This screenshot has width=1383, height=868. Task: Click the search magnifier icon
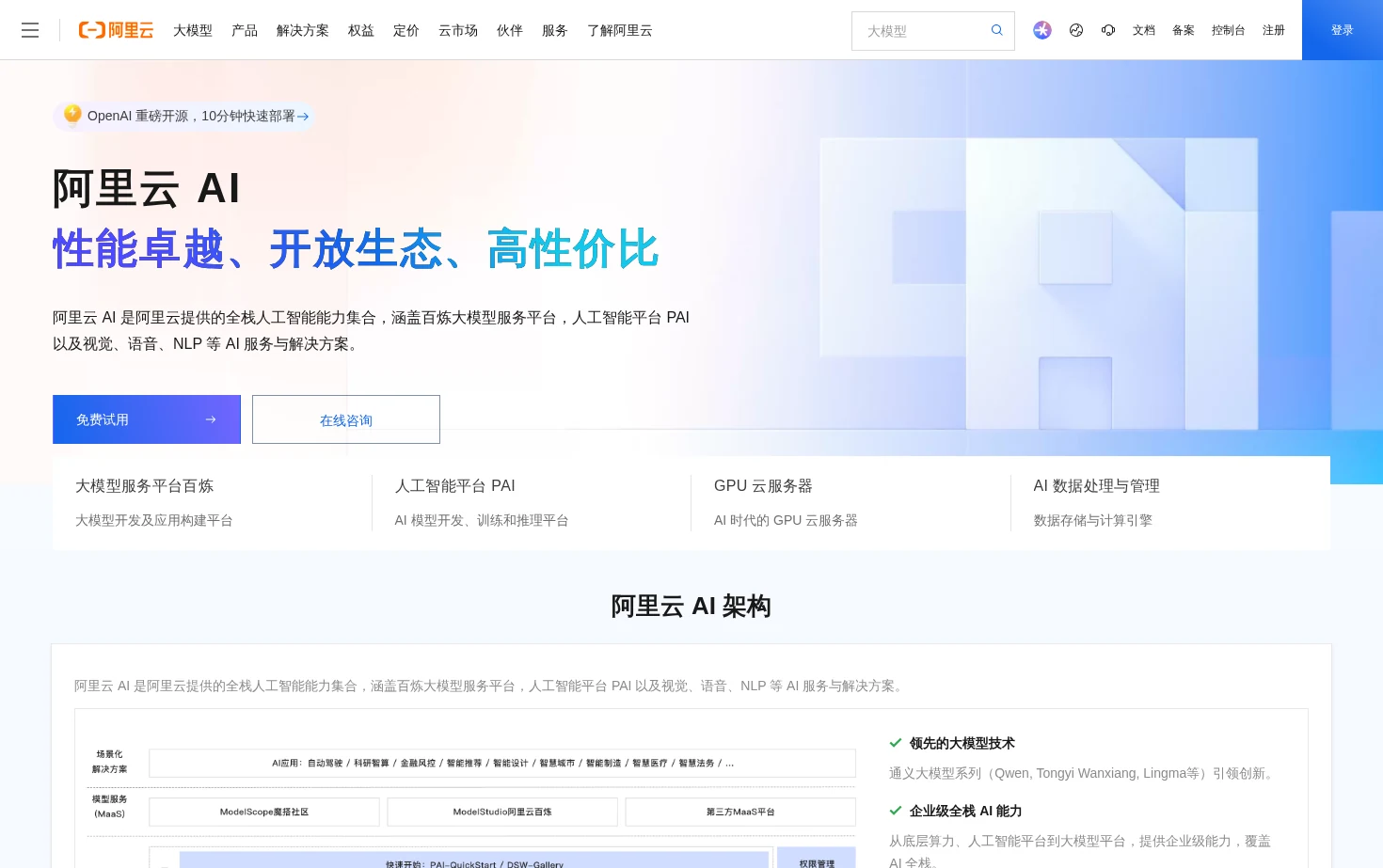997,30
